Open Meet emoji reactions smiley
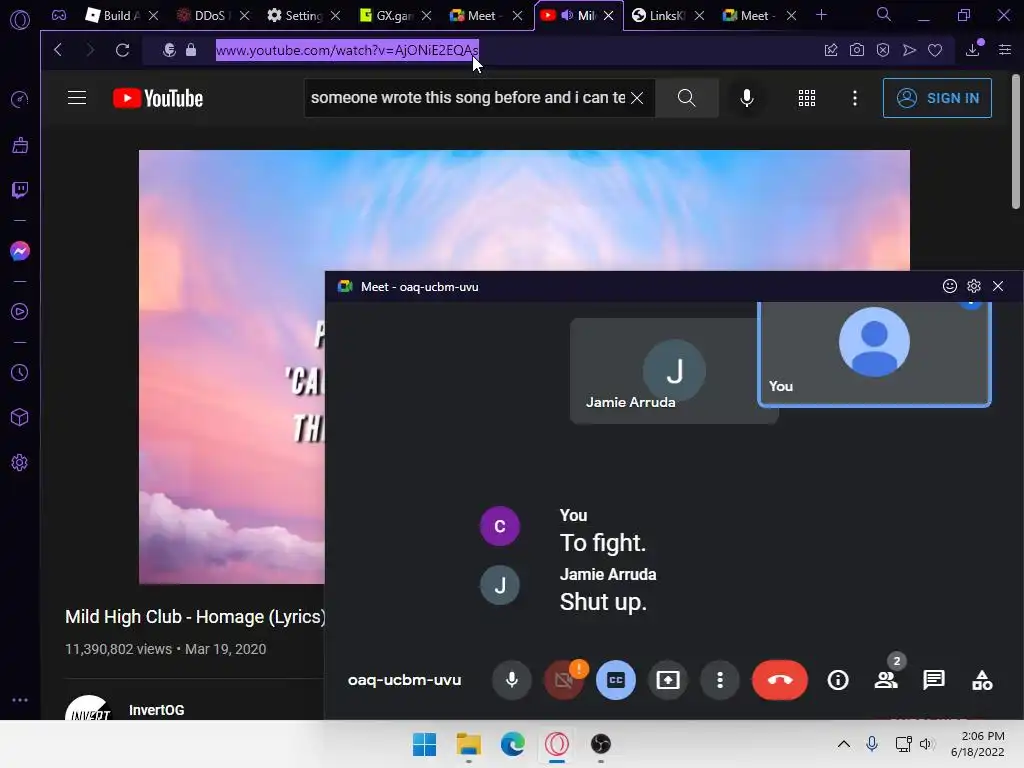The height and width of the screenshot is (768, 1024). pyautogui.click(x=950, y=286)
